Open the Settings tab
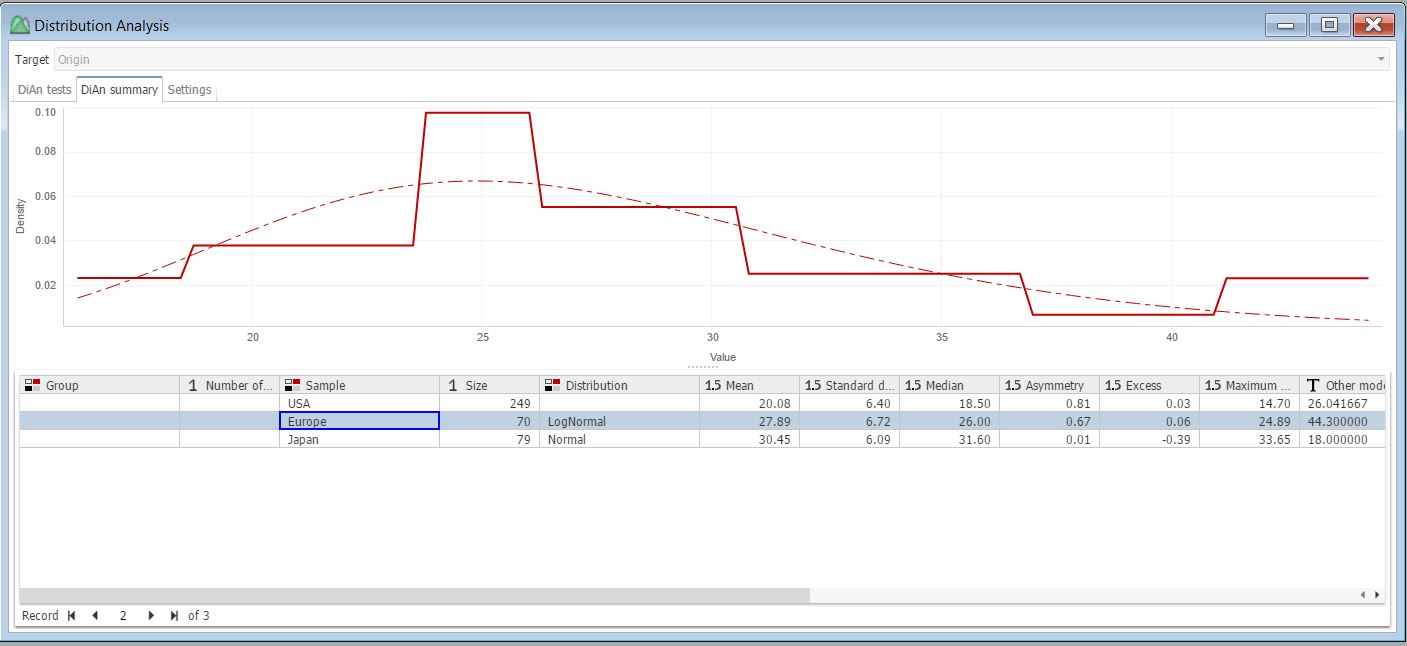This screenshot has height=646, width=1407. tap(189, 89)
